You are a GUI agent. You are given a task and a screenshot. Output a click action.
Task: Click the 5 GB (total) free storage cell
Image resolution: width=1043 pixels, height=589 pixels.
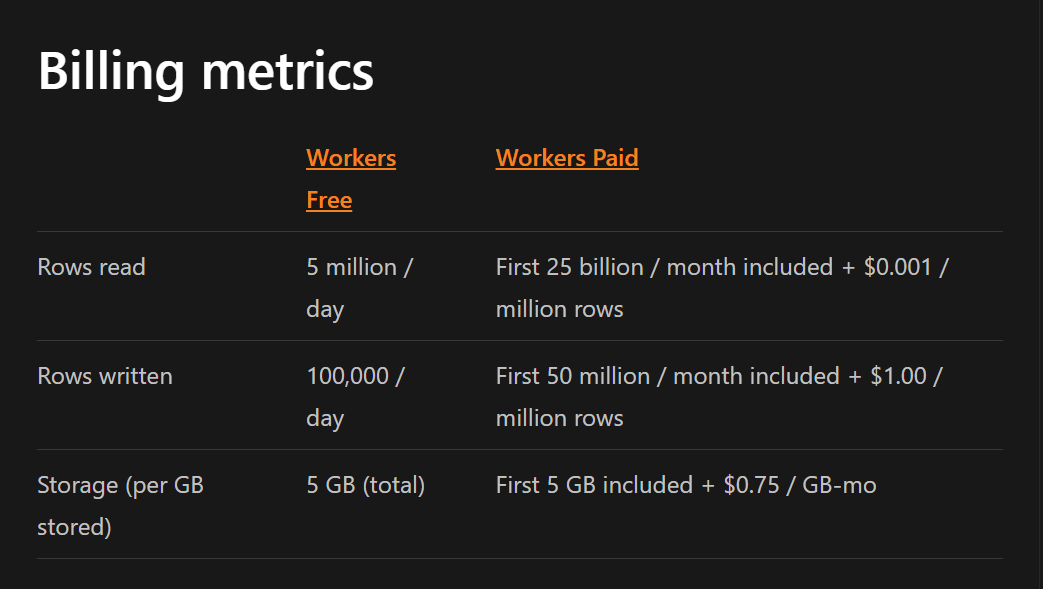(365, 485)
